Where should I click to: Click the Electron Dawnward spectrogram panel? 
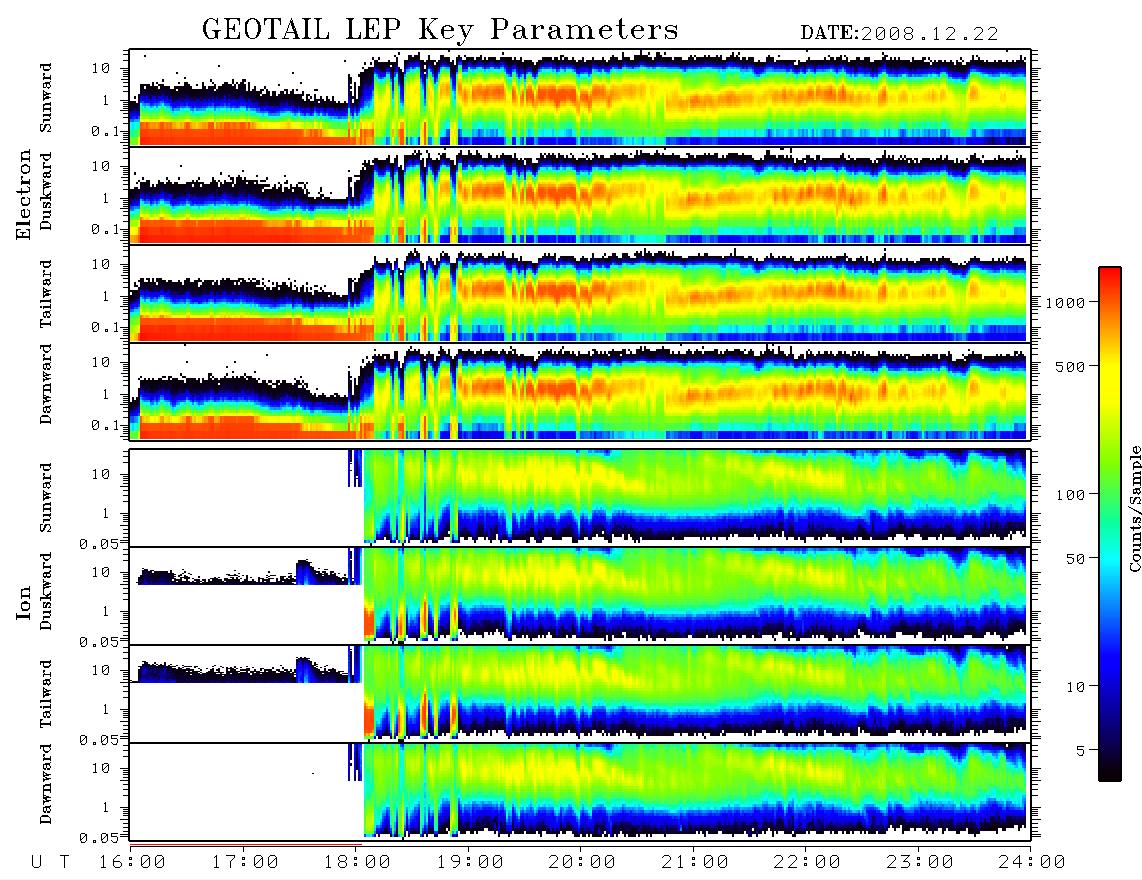580,392
